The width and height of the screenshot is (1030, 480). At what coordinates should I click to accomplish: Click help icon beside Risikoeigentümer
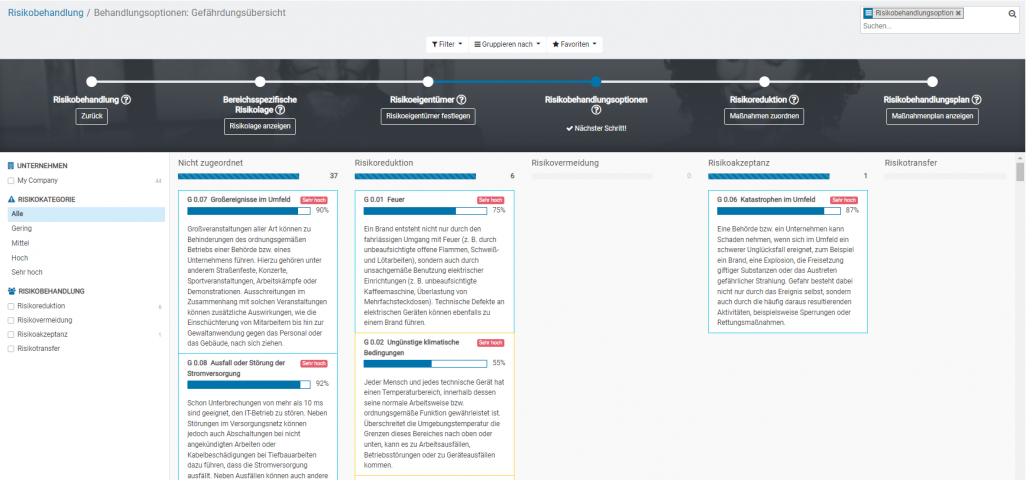[x=461, y=100]
